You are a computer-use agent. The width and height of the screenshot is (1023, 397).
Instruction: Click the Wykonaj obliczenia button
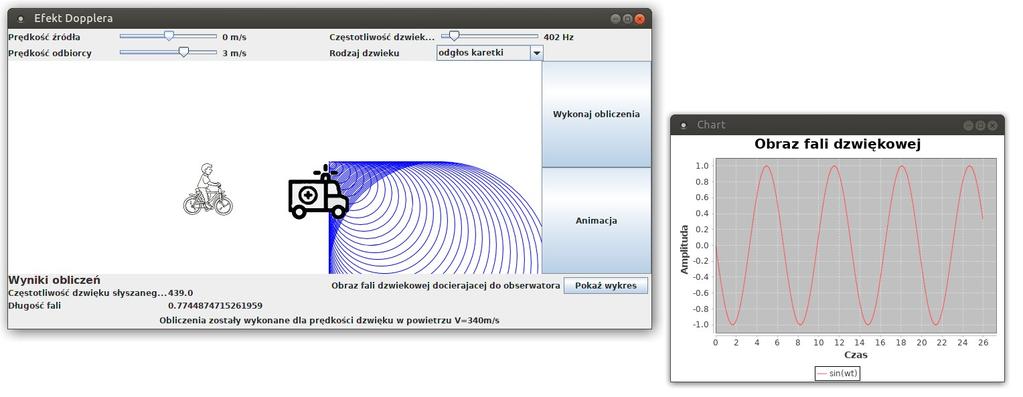596,114
